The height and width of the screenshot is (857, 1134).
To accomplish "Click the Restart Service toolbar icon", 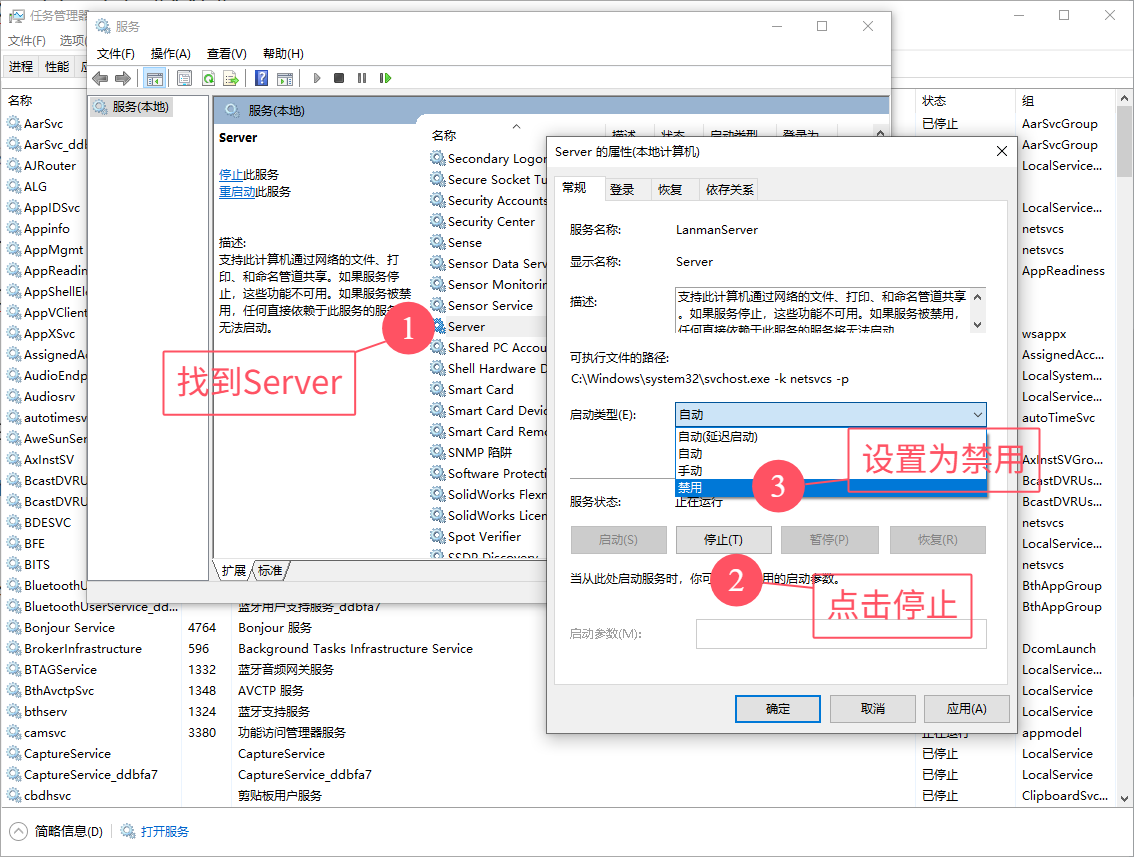I will (x=384, y=78).
